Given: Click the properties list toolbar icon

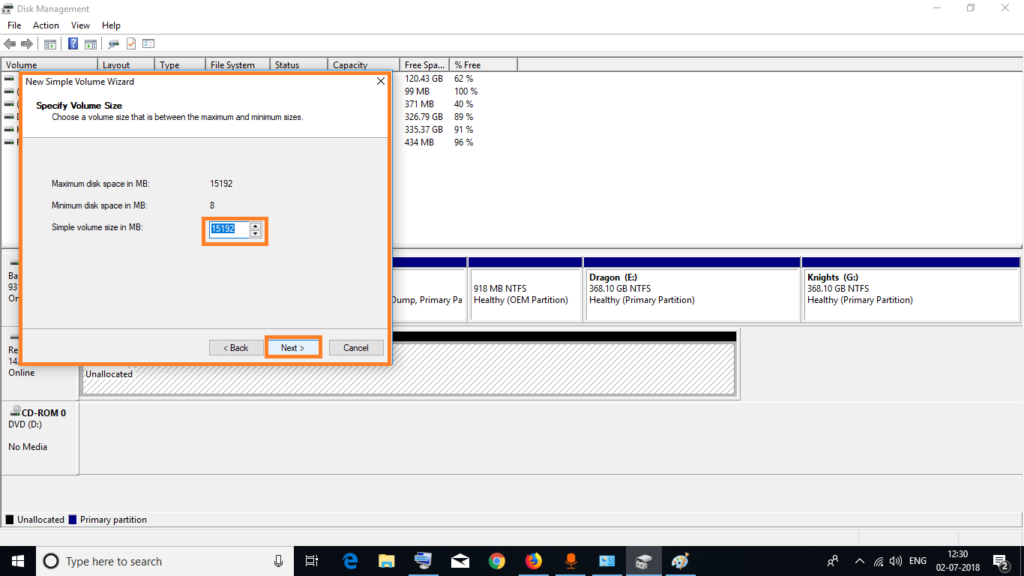Looking at the screenshot, I should click(146, 43).
